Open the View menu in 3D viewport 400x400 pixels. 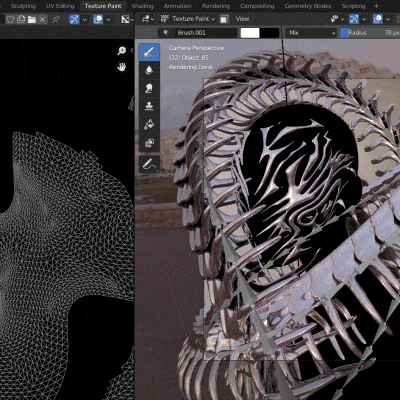click(x=242, y=19)
